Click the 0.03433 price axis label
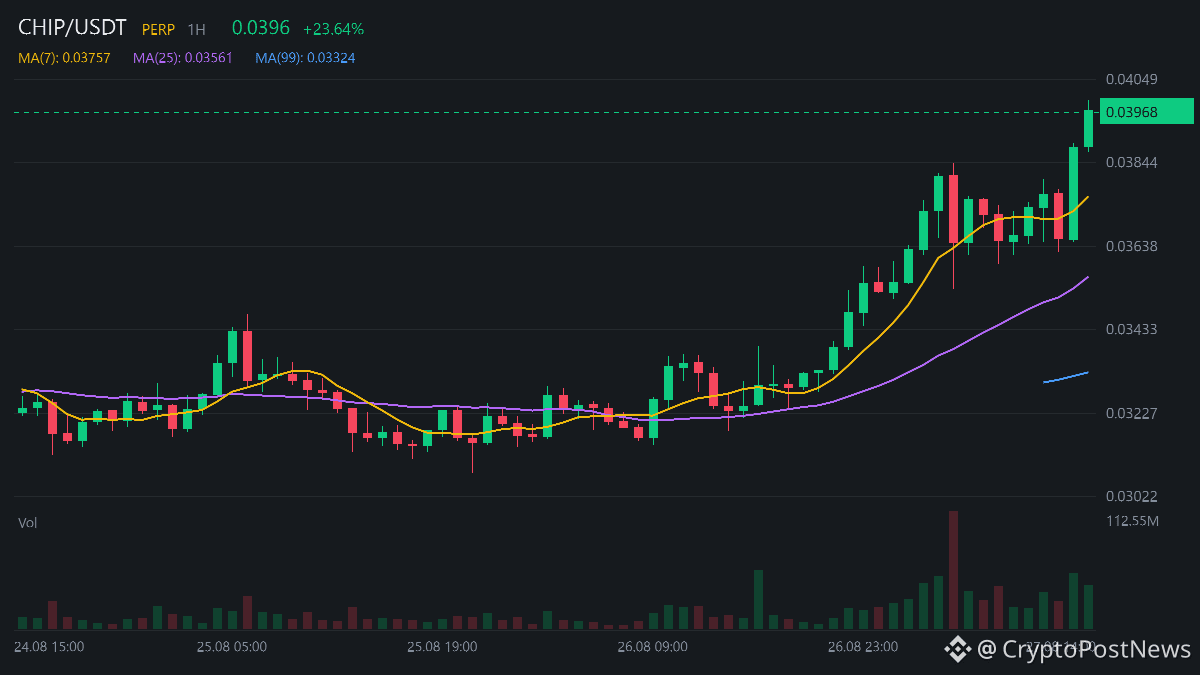This screenshot has height=675, width=1200. coord(1131,329)
